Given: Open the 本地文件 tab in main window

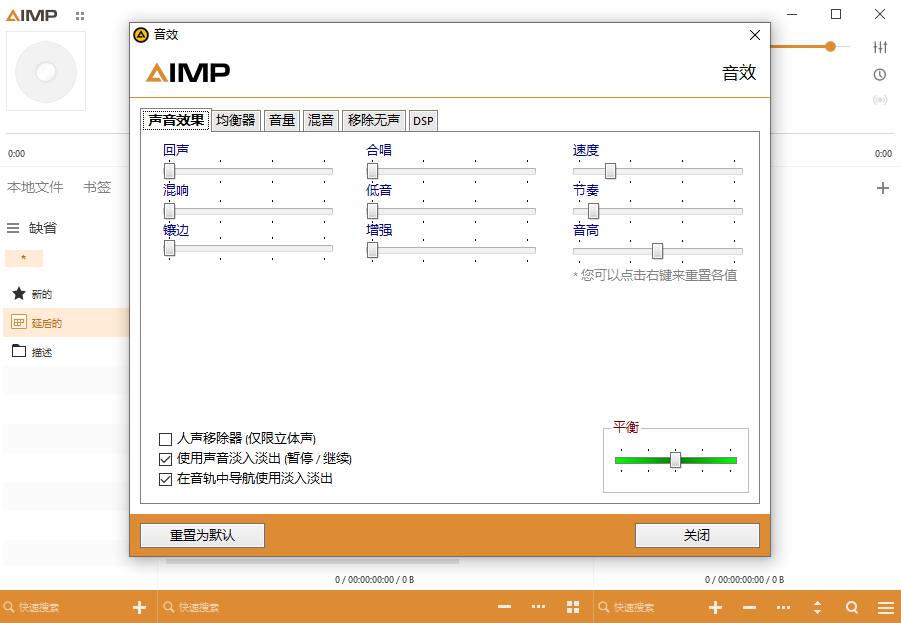Looking at the screenshot, I should tap(35, 187).
